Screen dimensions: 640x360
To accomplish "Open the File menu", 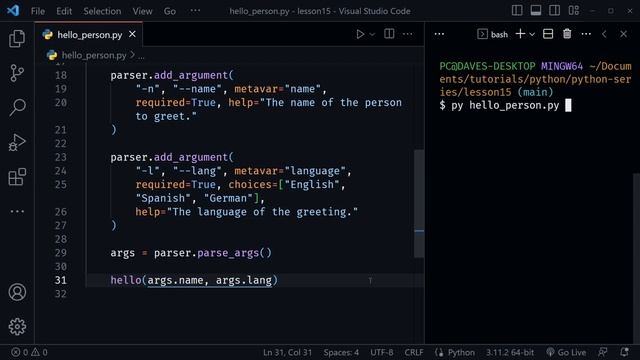I will 38,11.
